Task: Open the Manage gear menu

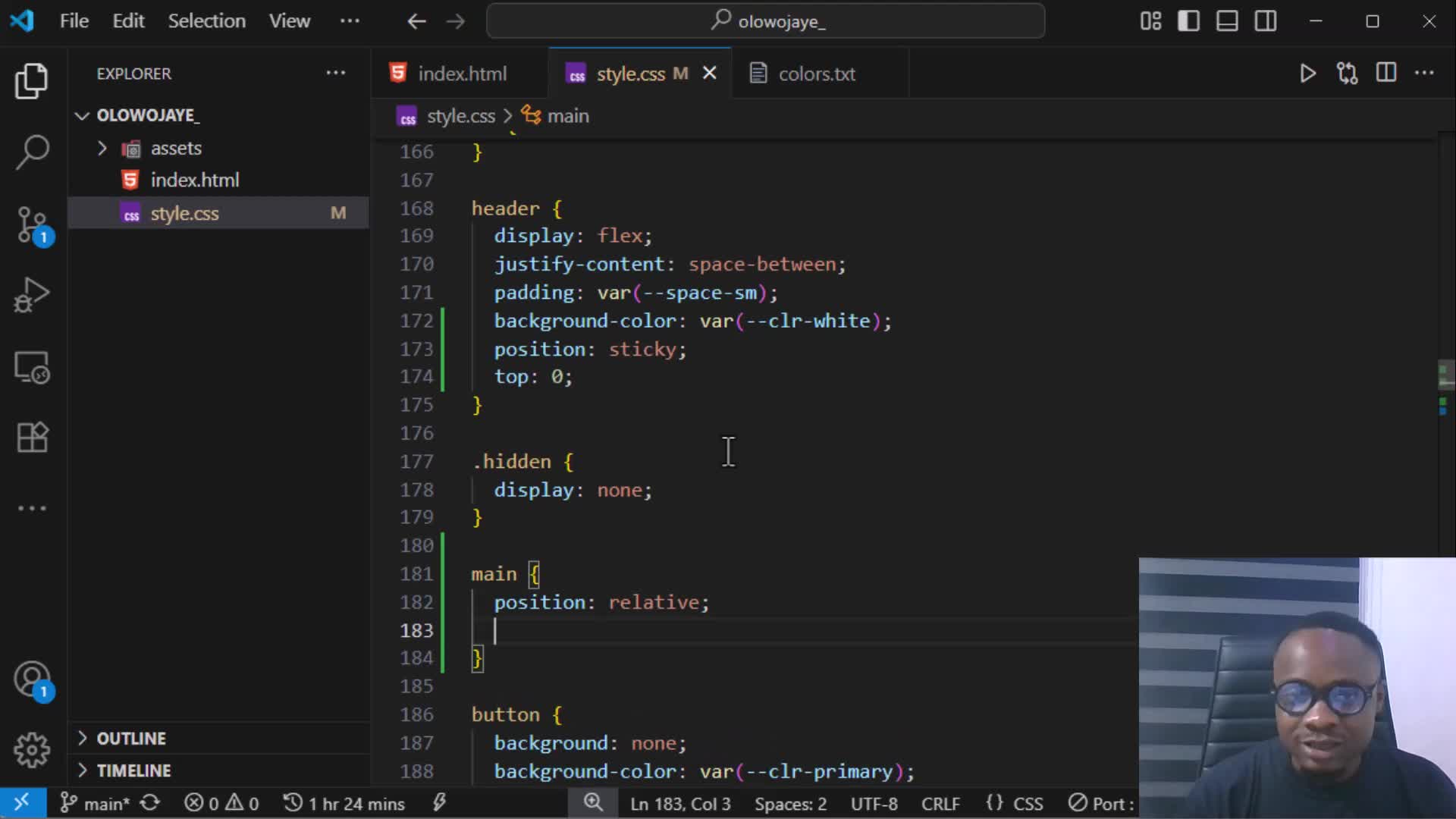Action: click(32, 750)
